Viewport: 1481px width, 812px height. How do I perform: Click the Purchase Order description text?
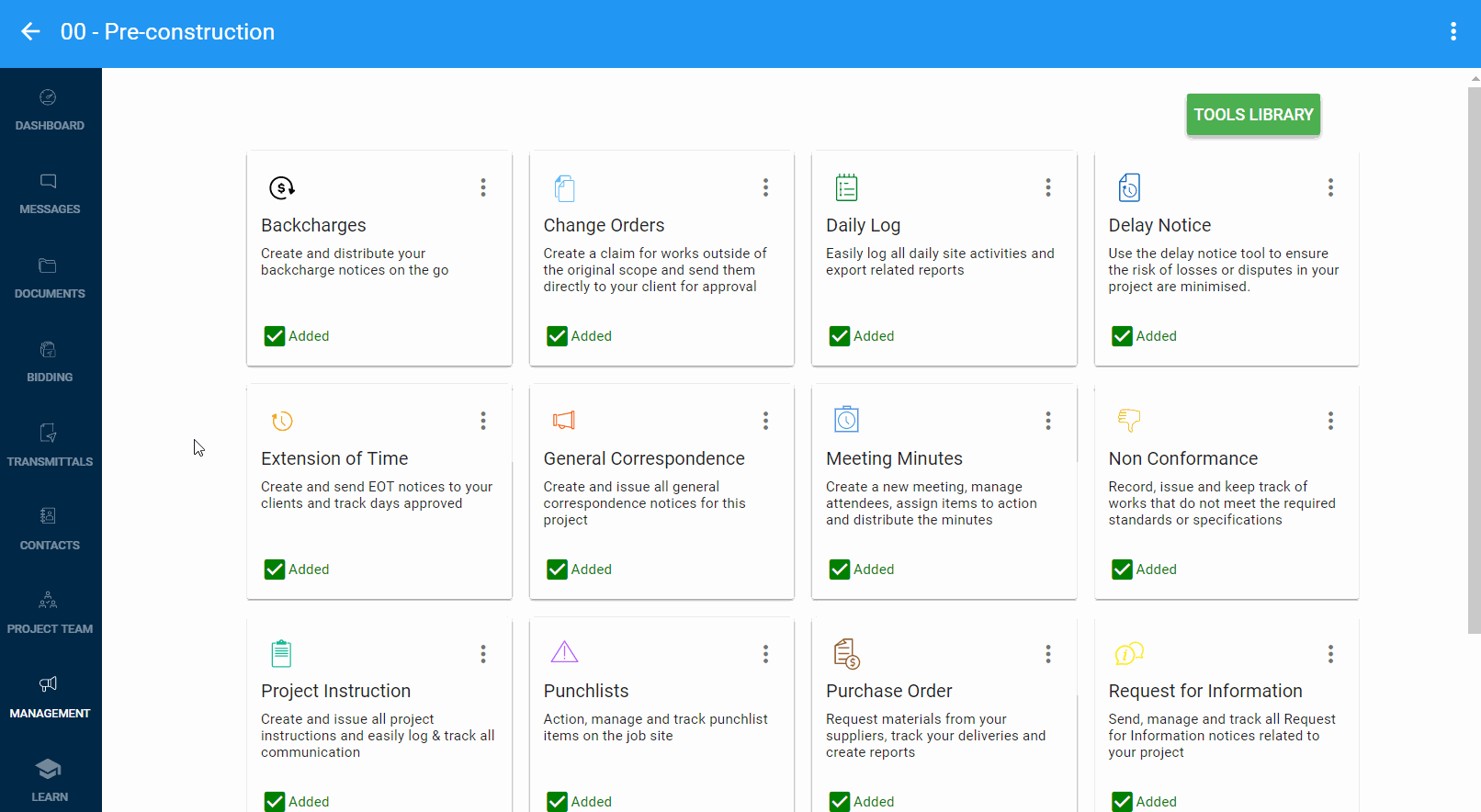tap(935, 736)
